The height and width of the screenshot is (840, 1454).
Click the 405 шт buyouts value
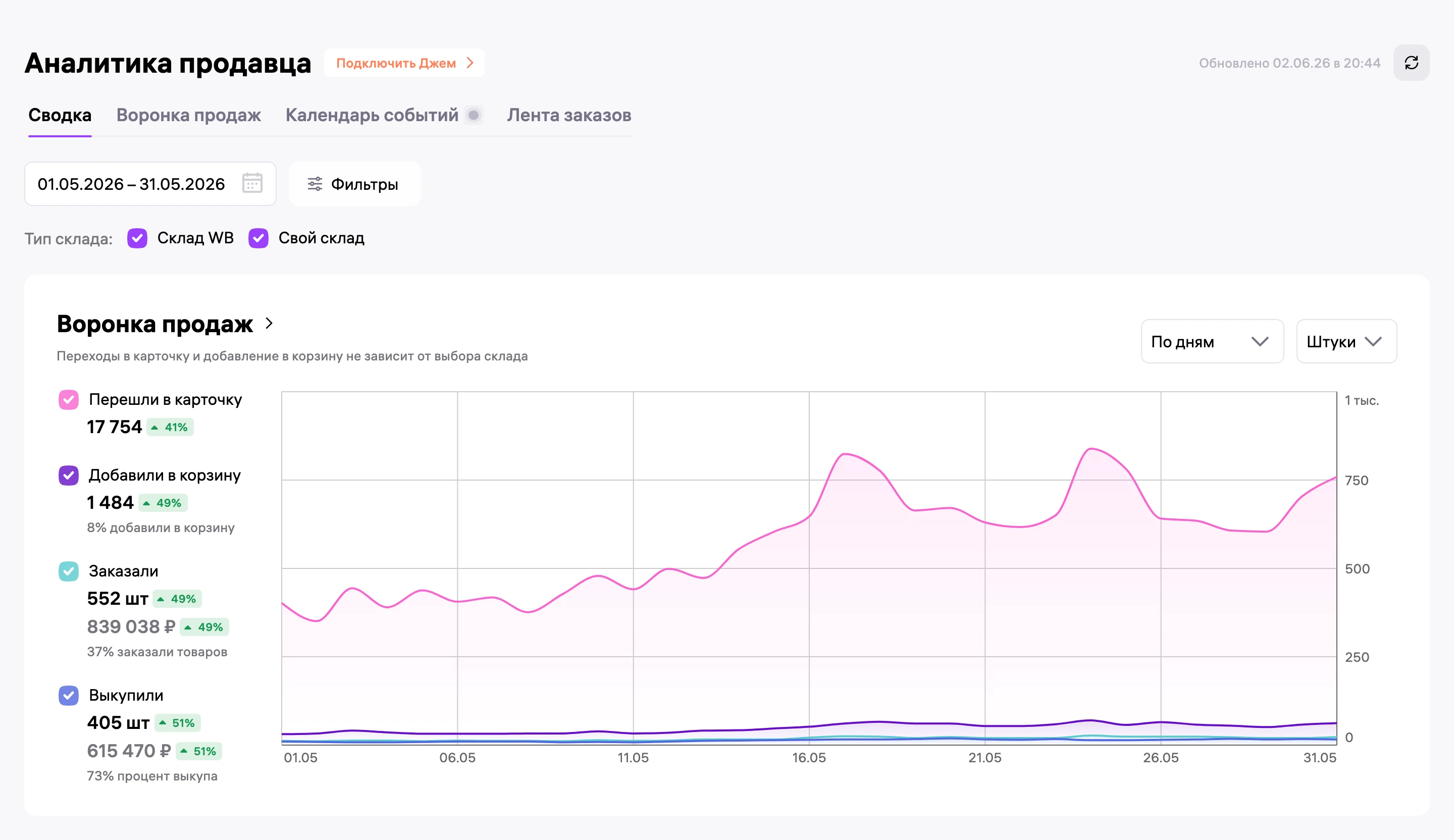pos(118,723)
